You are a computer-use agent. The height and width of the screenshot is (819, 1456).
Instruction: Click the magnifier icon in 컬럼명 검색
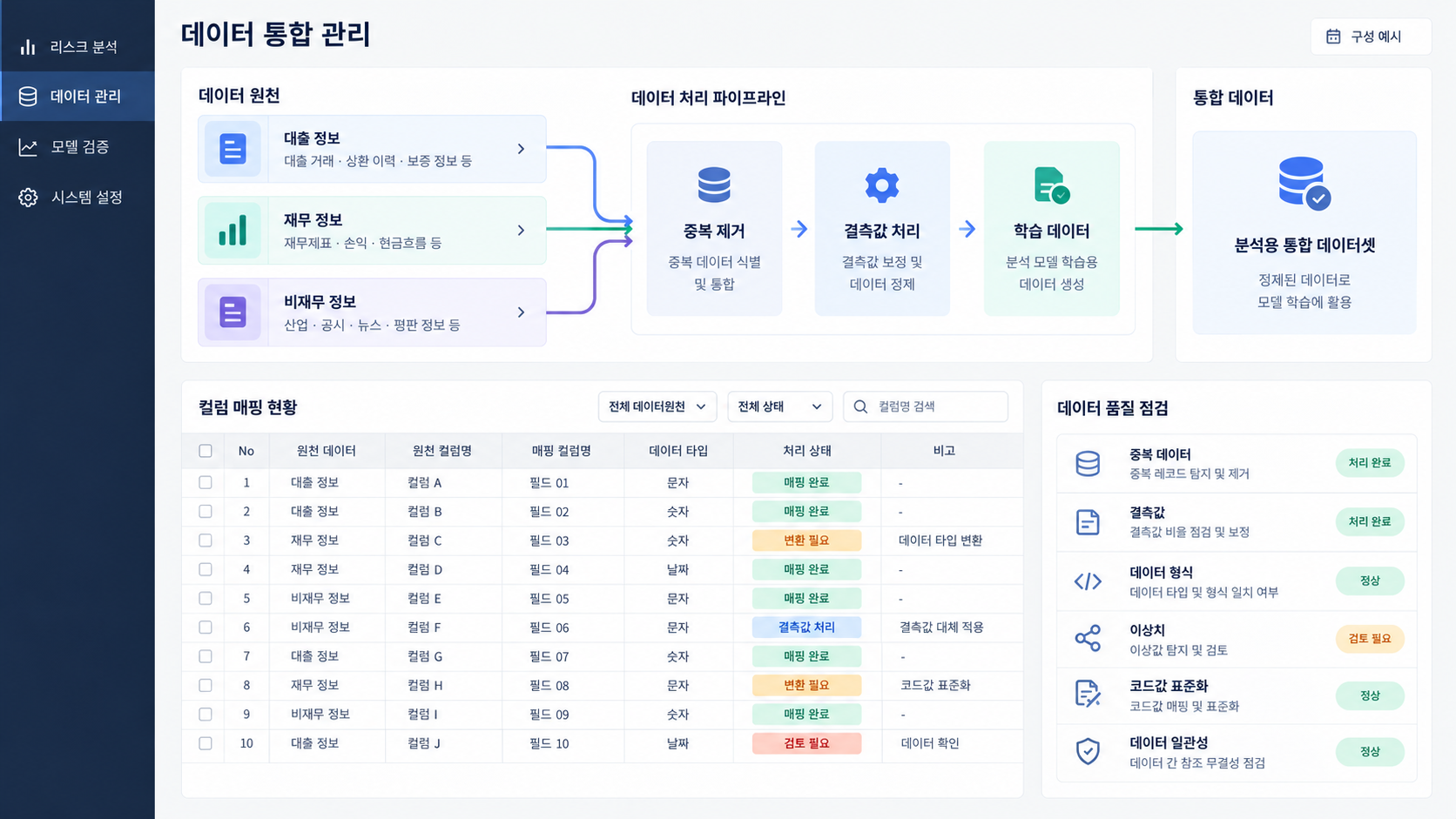pyautogui.click(x=860, y=406)
